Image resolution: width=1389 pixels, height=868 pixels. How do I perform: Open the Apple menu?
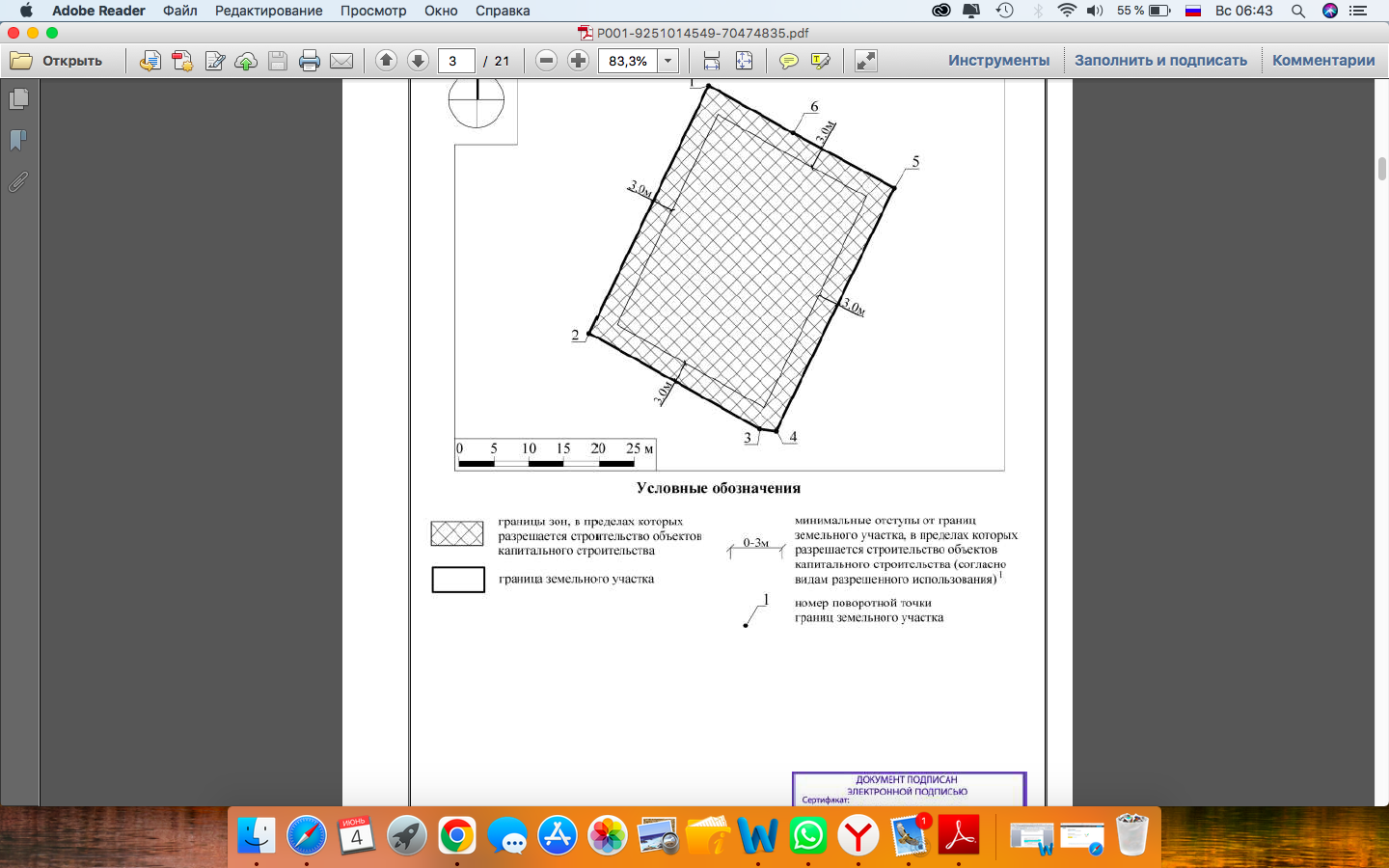point(26,11)
